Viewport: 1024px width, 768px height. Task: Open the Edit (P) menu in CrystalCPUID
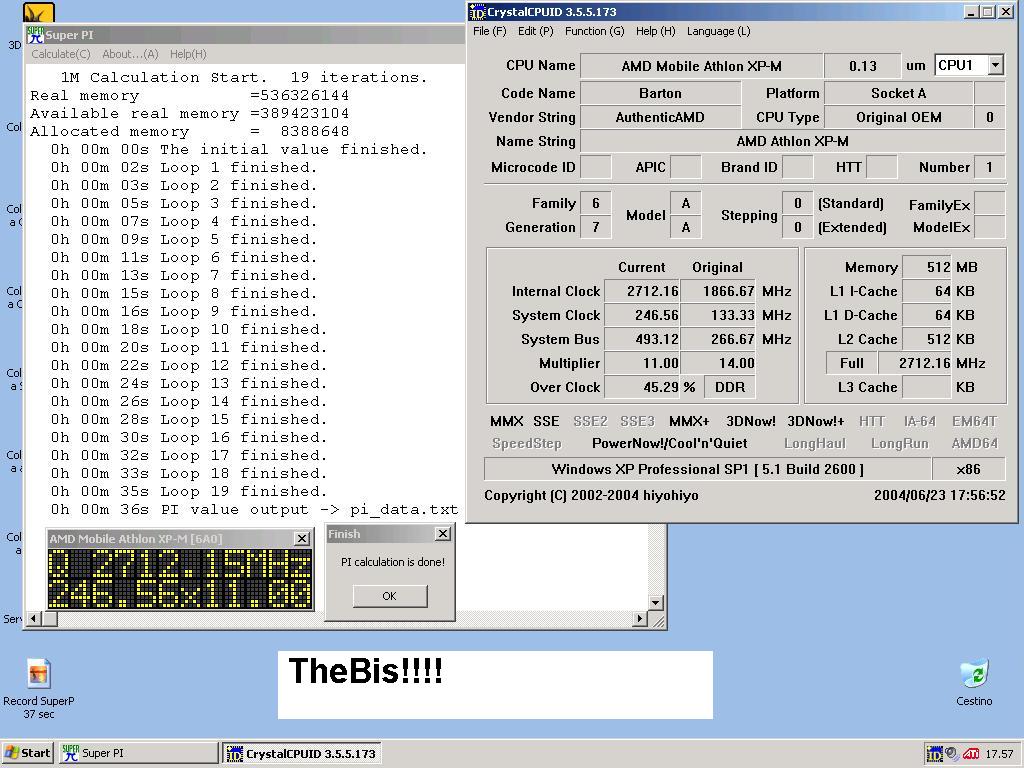(536, 31)
